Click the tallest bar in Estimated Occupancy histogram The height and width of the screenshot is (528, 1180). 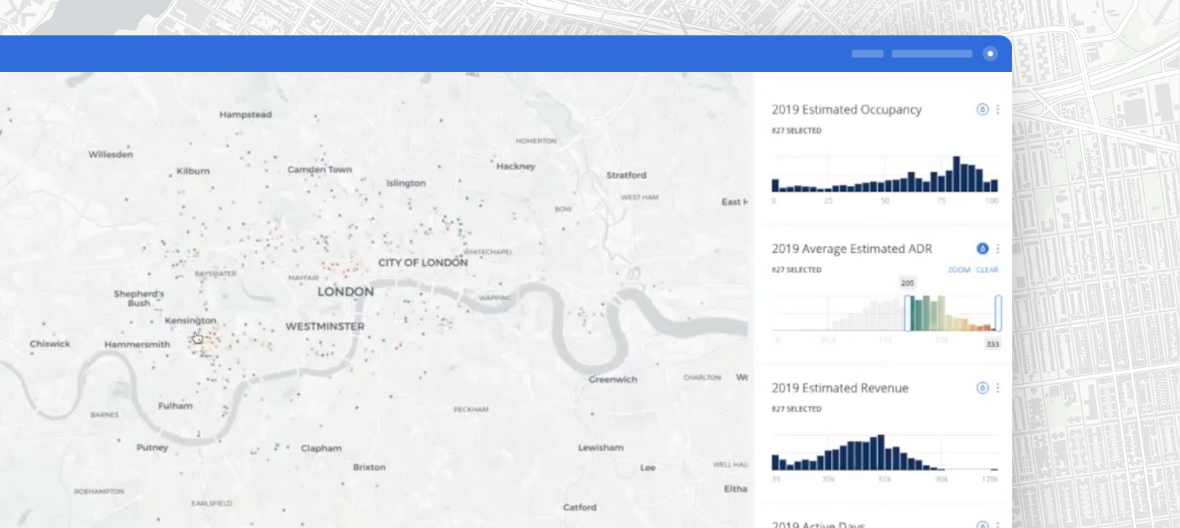coord(957,174)
